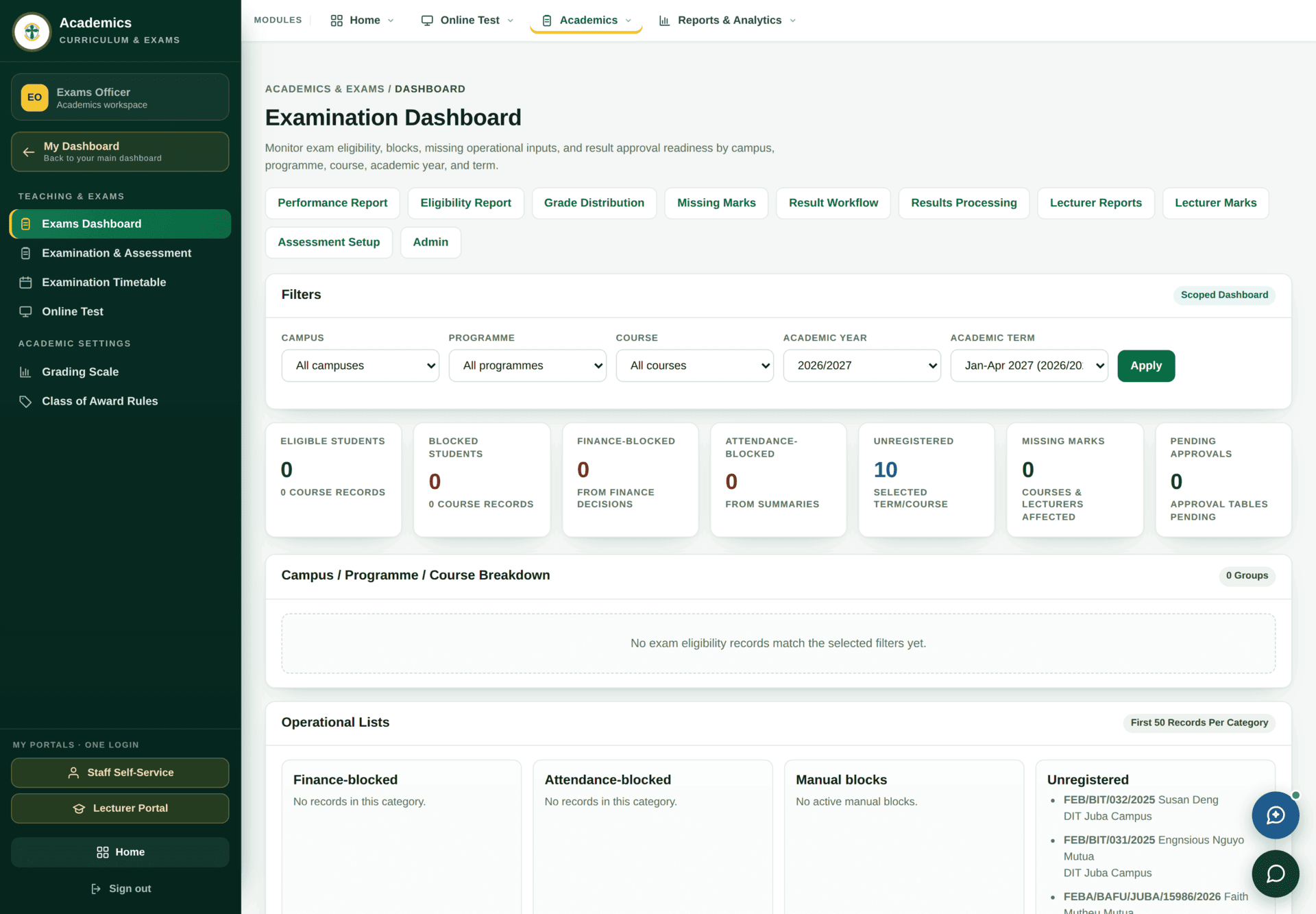Select Grading Scale in sidebar
The width and height of the screenshot is (1316, 914).
click(120, 372)
